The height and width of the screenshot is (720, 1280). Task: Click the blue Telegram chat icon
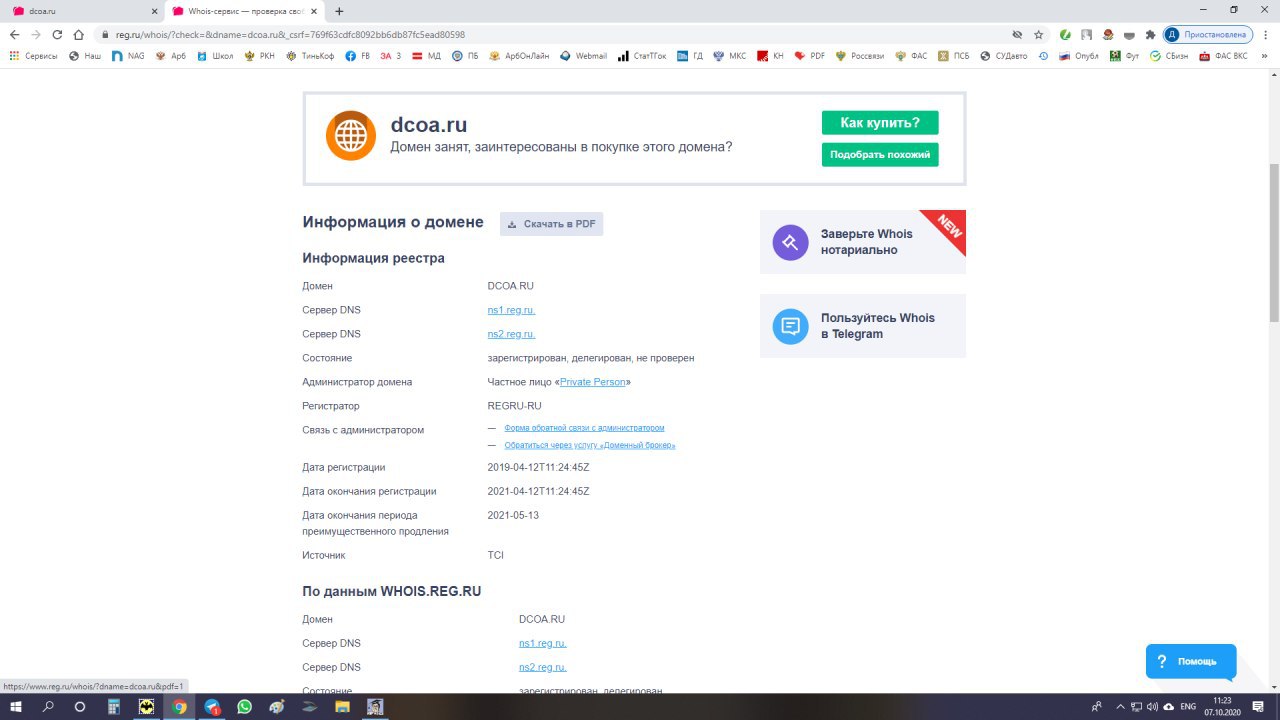(790, 326)
